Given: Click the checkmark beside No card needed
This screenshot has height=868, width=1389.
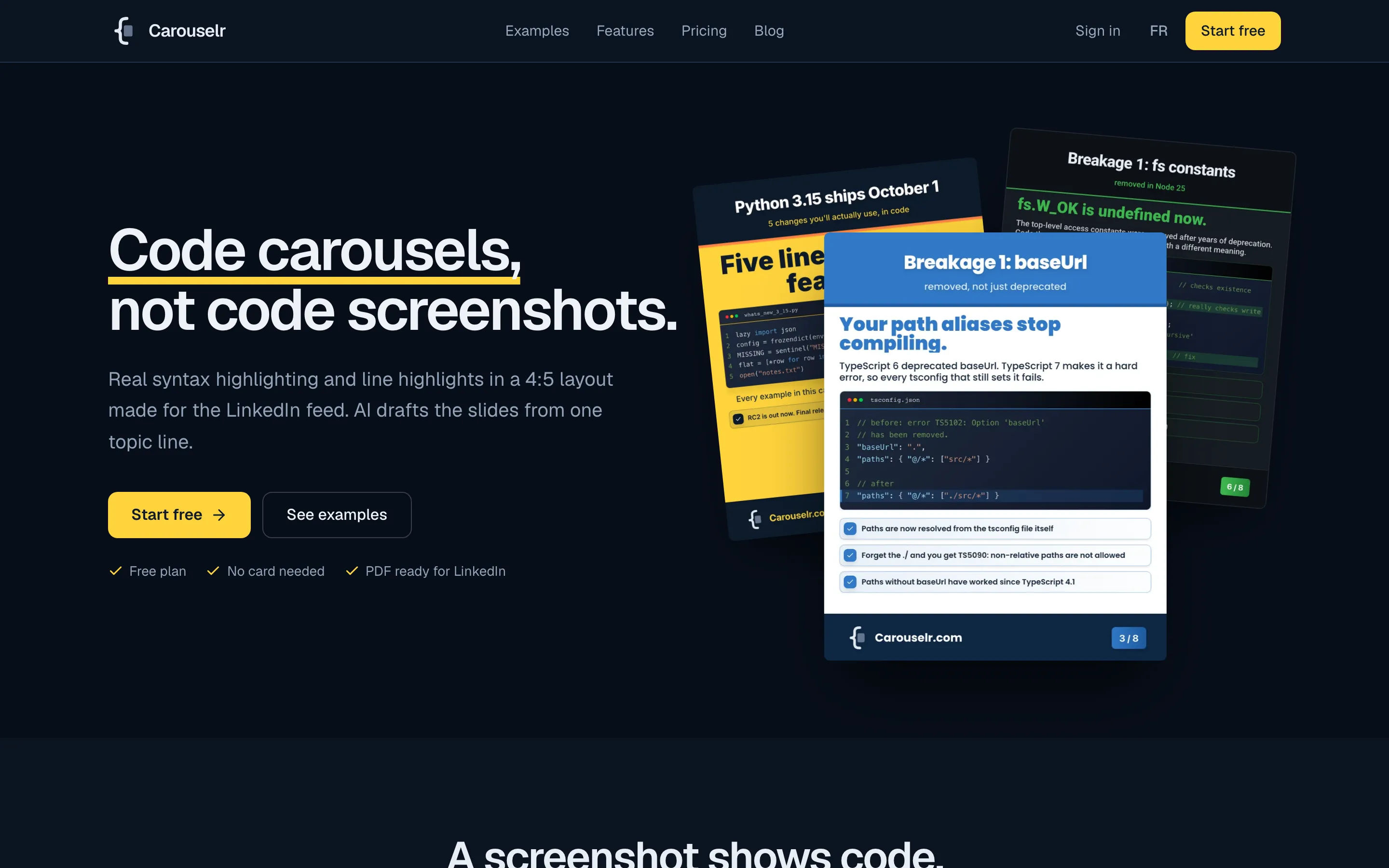Looking at the screenshot, I should 213,570.
